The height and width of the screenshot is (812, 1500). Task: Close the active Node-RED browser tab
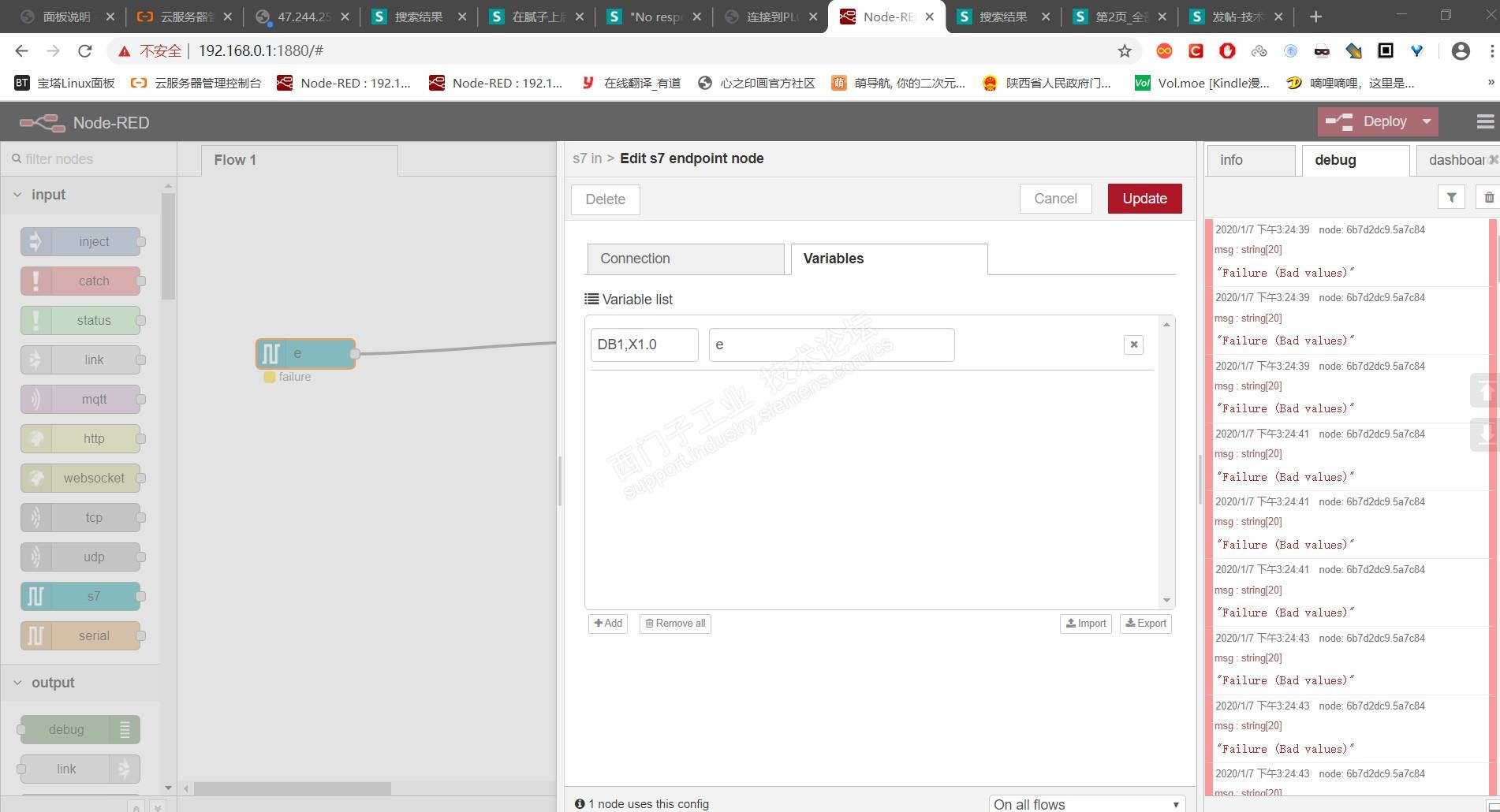[930, 17]
